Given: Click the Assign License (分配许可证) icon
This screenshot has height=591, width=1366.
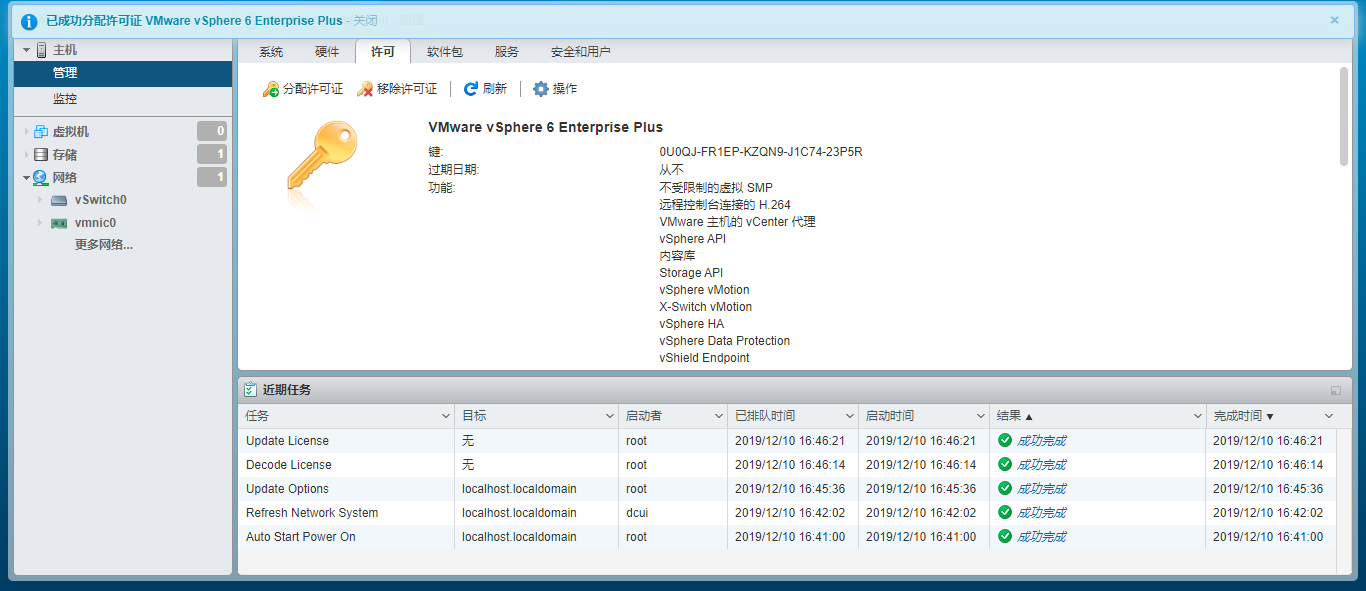Looking at the screenshot, I should pyautogui.click(x=270, y=89).
